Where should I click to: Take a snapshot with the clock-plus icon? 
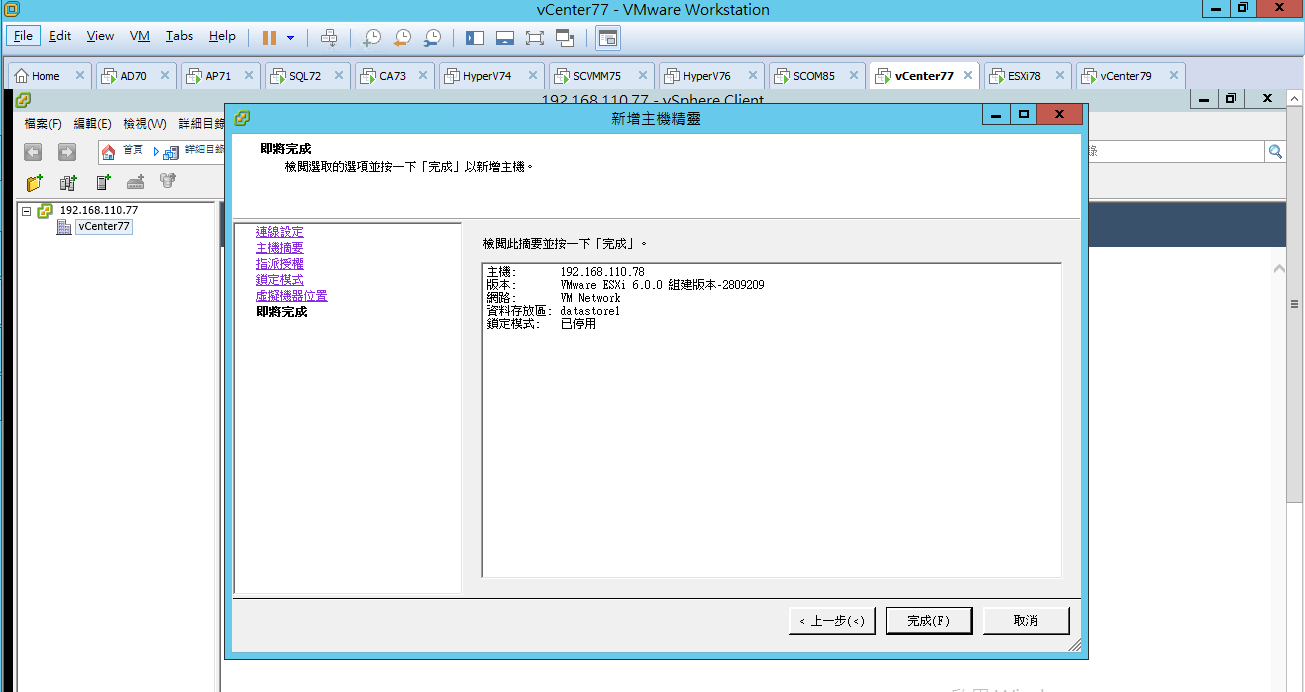tap(371, 37)
